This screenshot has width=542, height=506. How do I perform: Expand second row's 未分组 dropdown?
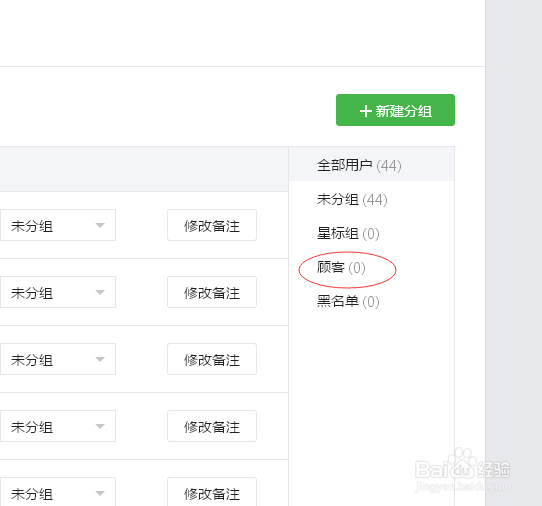click(58, 292)
